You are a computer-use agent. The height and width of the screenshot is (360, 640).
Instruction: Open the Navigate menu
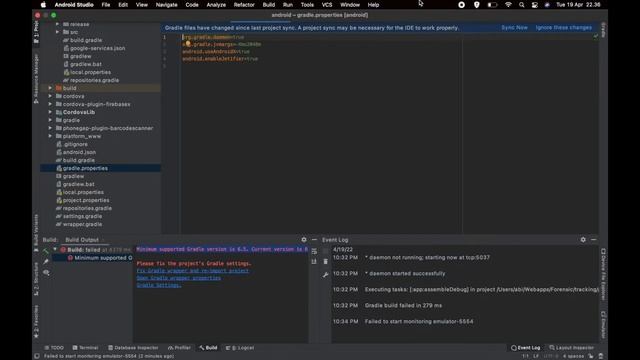click(x=167, y=5)
